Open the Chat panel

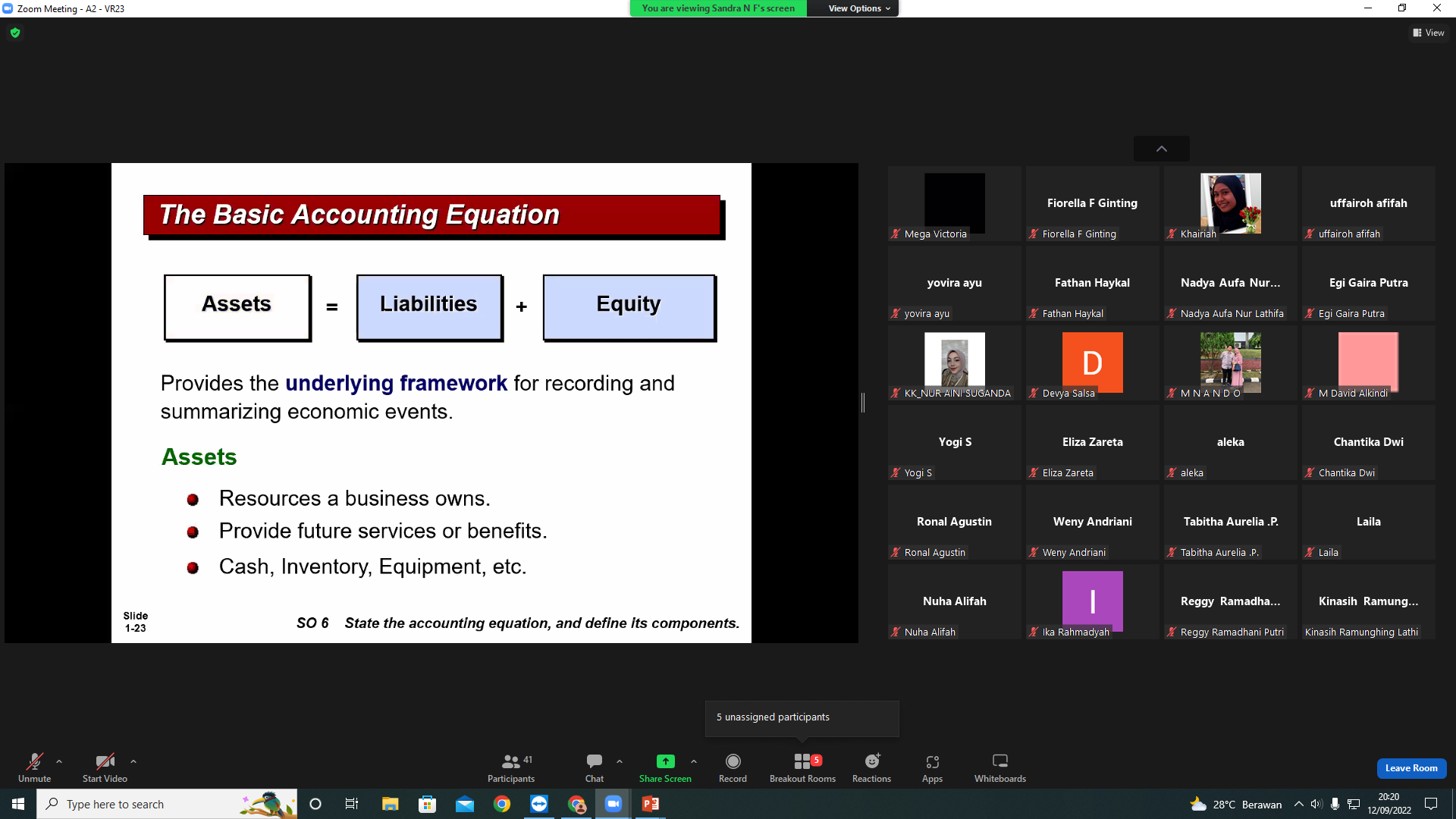point(595,767)
